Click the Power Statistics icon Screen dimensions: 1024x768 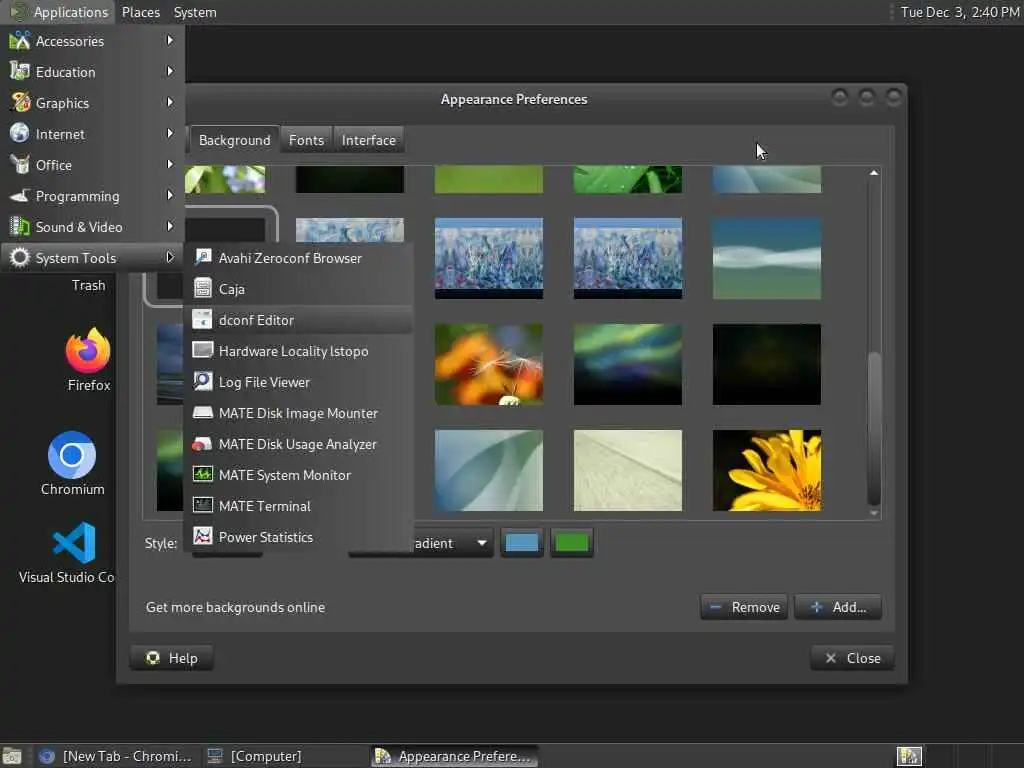pos(202,537)
